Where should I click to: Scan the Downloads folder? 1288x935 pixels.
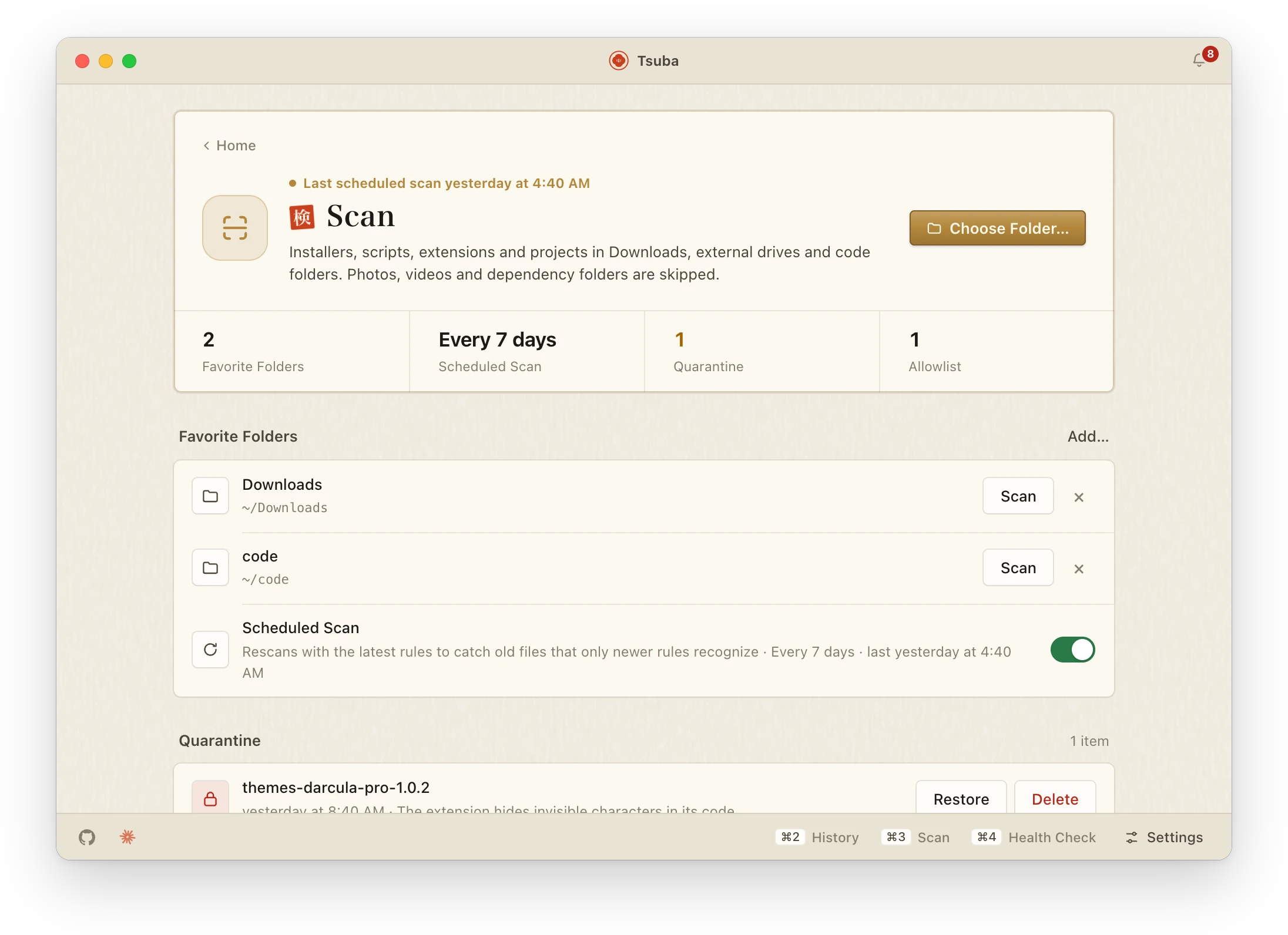1018,496
